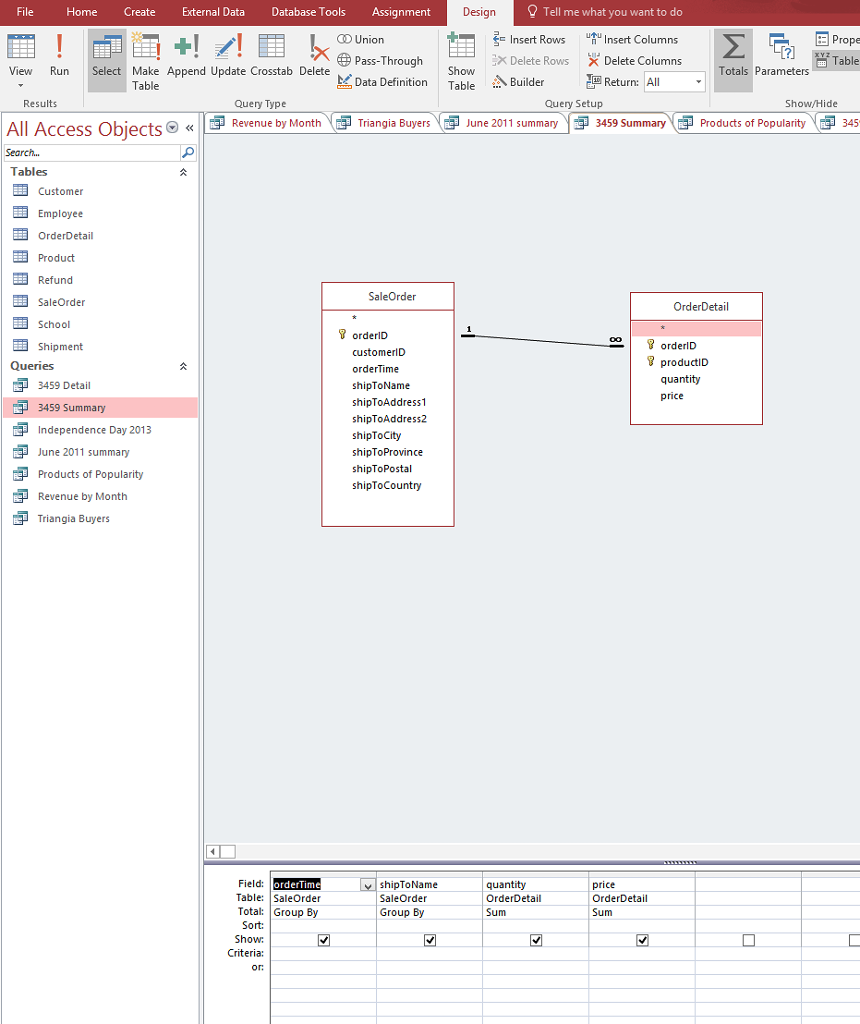
Task: Switch to the Assignment ribbon tab
Action: (401, 12)
